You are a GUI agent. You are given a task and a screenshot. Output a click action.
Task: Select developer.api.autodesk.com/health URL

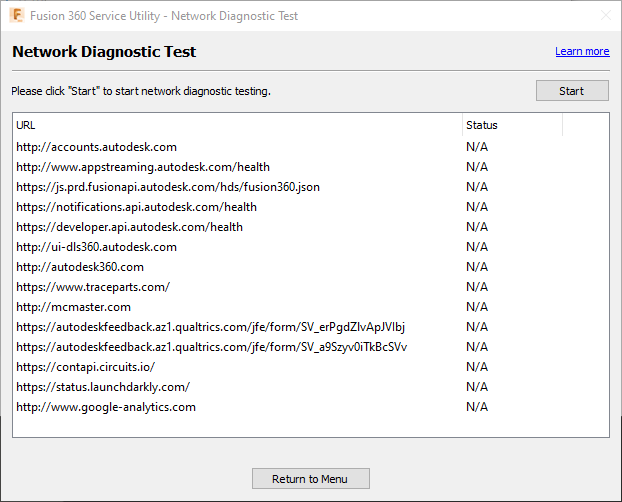coord(129,227)
